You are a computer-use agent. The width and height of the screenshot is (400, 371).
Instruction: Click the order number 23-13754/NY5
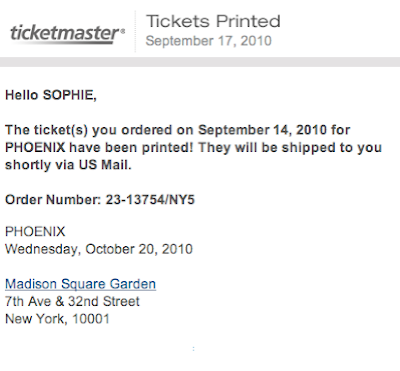[150, 200]
